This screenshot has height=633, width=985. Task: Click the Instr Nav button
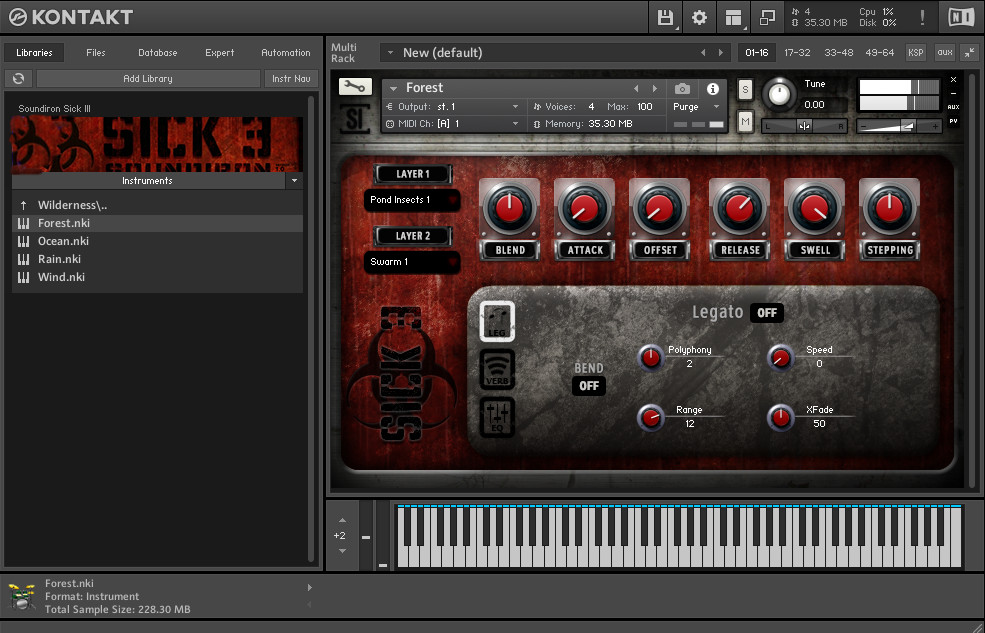click(x=291, y=78)
